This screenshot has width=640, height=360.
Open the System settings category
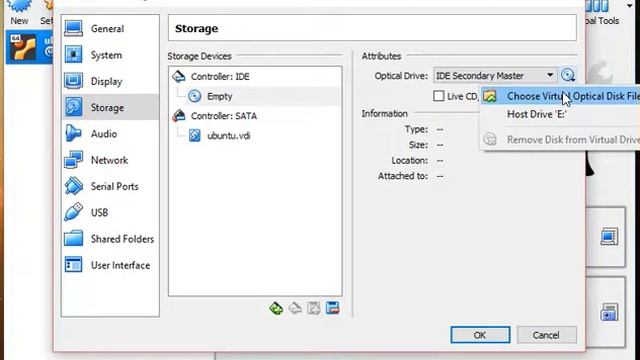click(110, 55)
